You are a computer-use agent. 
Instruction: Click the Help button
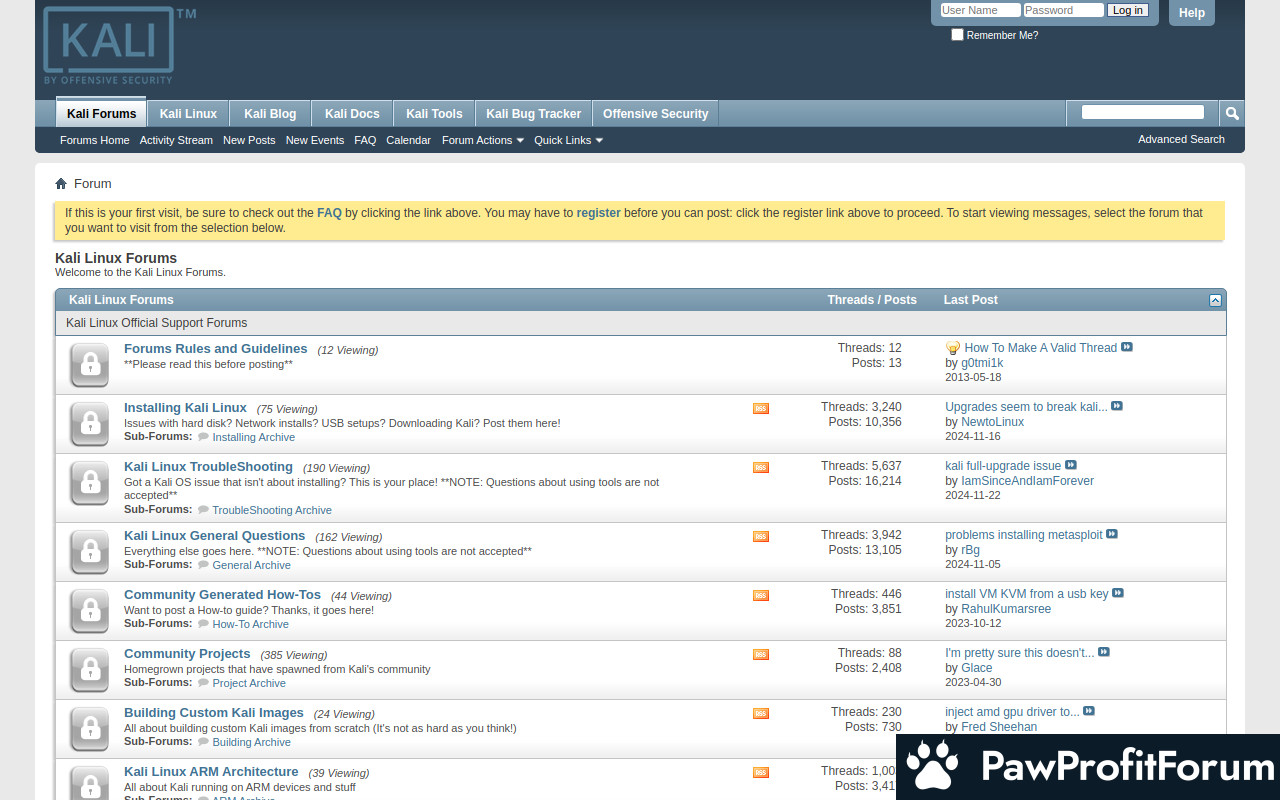coord(1192,13)
